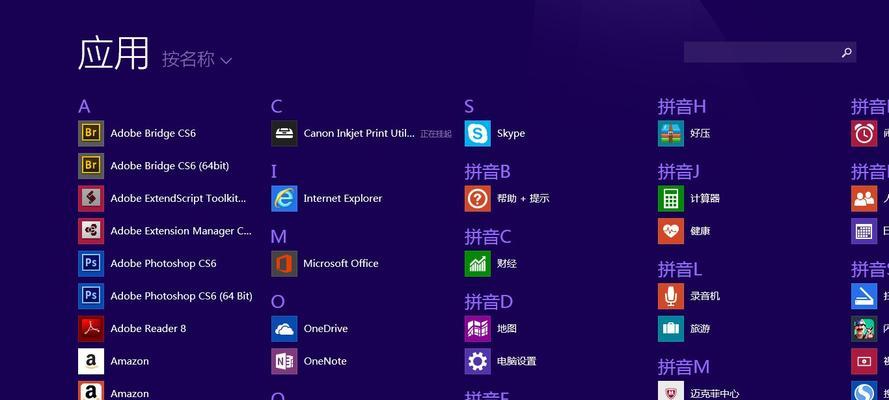
Task: Select the I group header
Action: pos(274,172)
